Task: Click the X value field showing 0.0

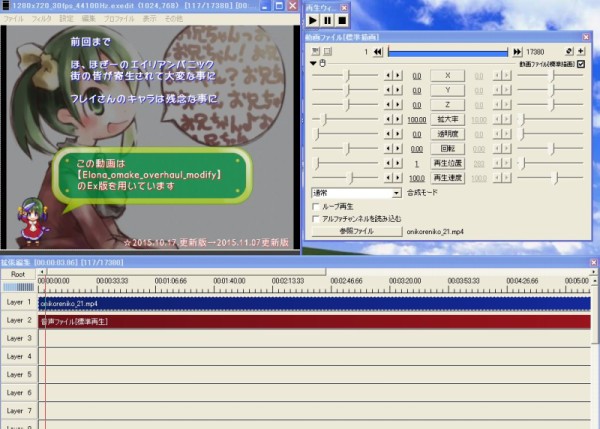Action: click(x=417, y=76)
